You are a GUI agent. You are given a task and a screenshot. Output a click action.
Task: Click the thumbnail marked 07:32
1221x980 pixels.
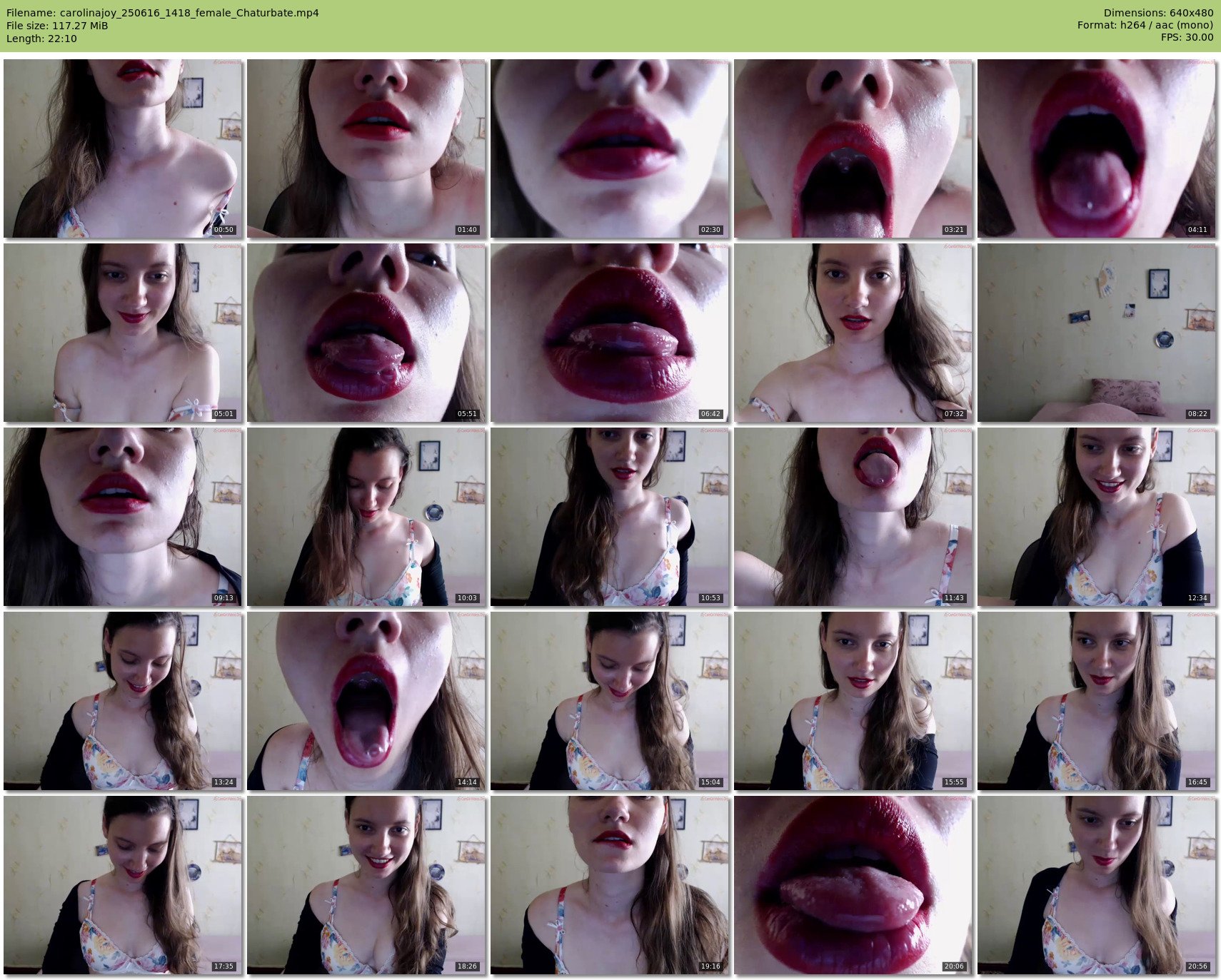tap(853, 333)
